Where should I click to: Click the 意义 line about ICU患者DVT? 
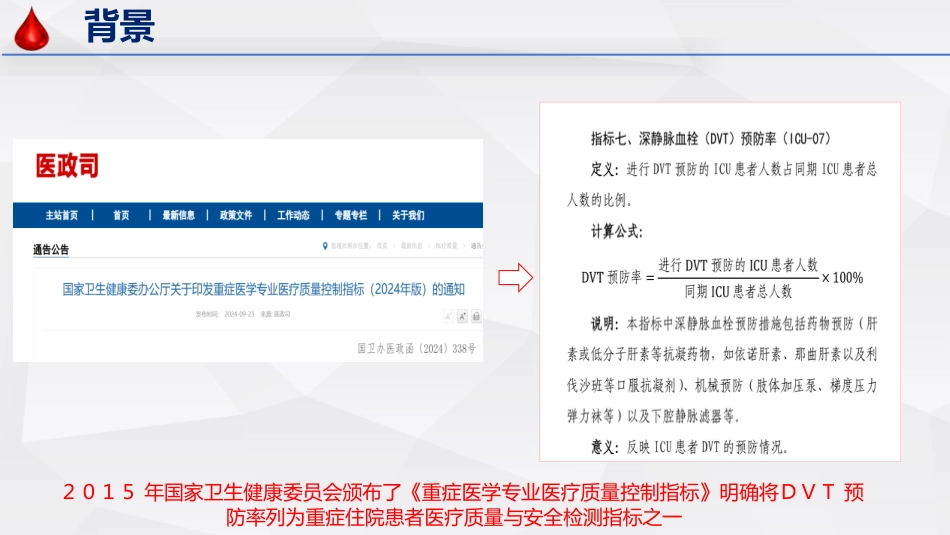coord(689,447)
